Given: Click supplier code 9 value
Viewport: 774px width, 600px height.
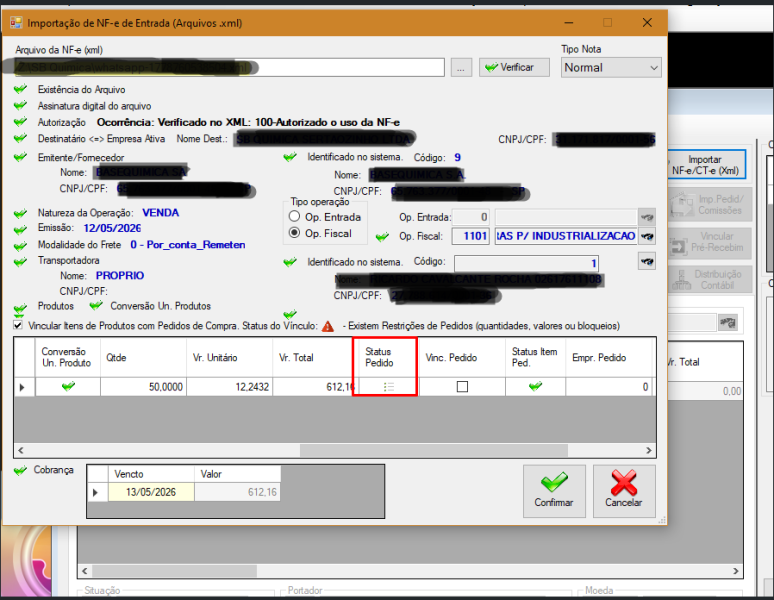Looking at the screenshot, I should (x=458, y=157).
